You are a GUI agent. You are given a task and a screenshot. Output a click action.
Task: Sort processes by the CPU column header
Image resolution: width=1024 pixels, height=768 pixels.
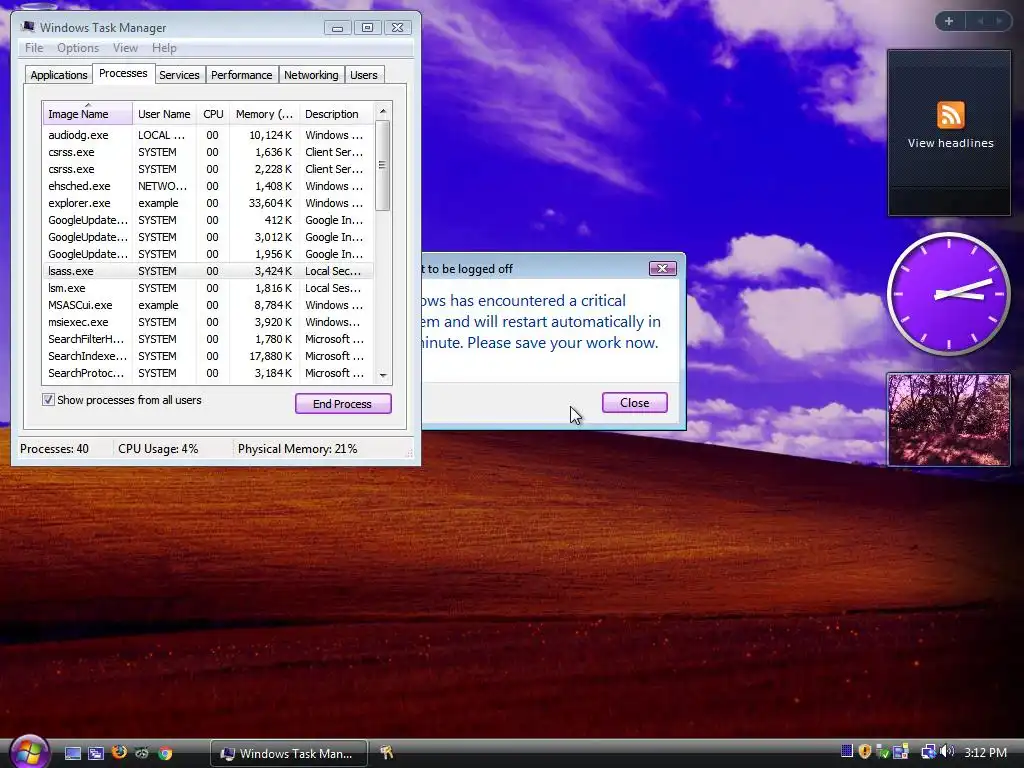click(x=214, y=114)
